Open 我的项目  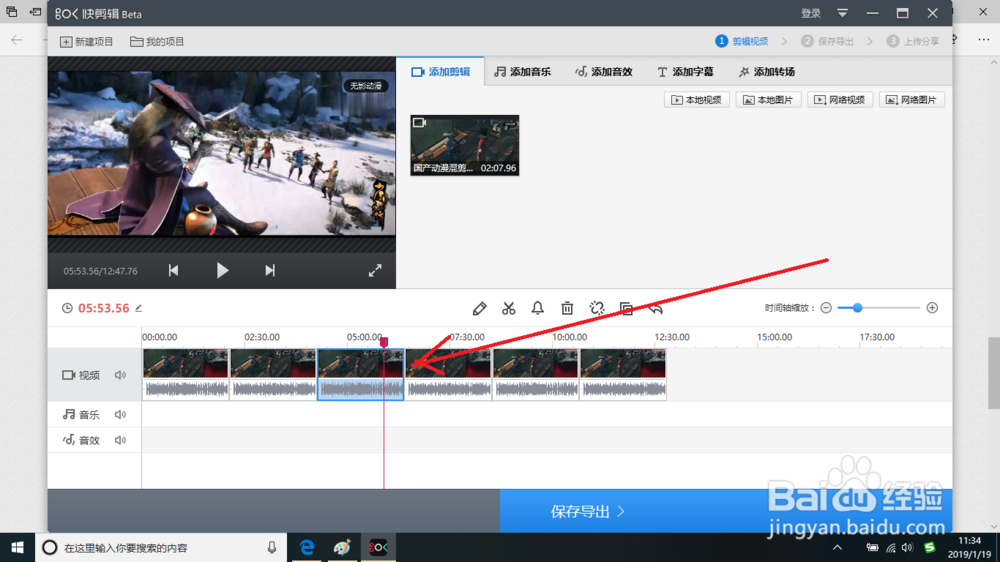click(x=157, y=41)
